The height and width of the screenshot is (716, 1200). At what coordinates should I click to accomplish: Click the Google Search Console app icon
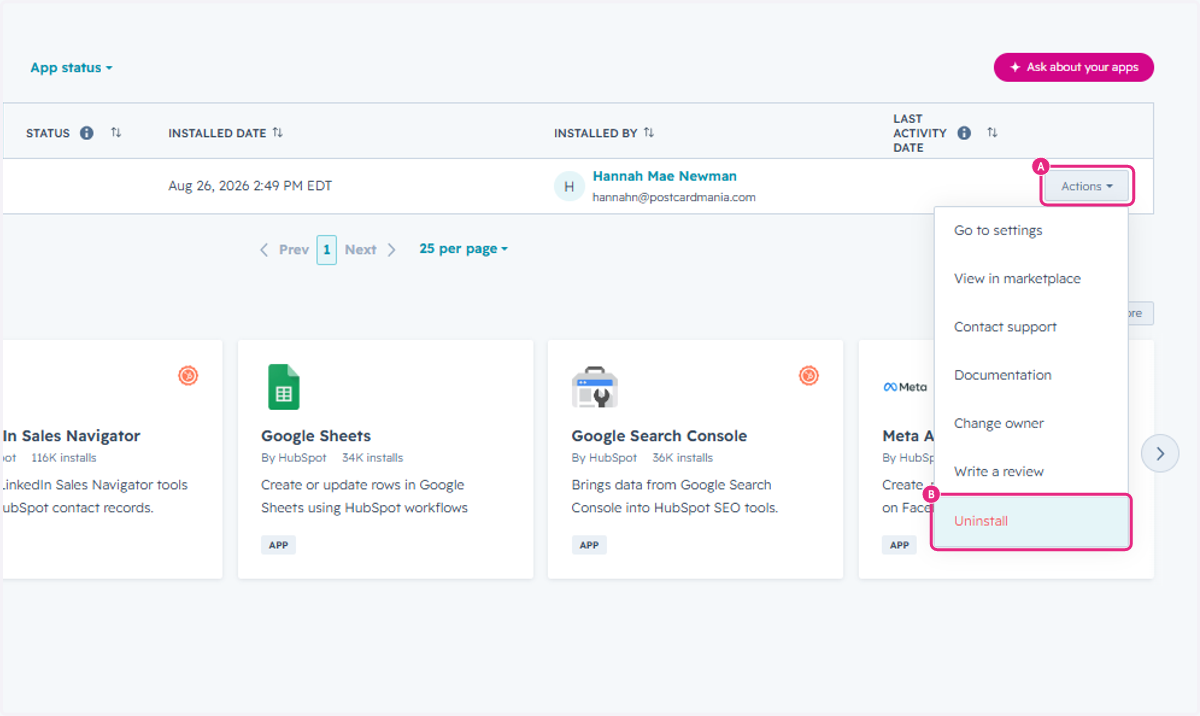click(595, 387)
